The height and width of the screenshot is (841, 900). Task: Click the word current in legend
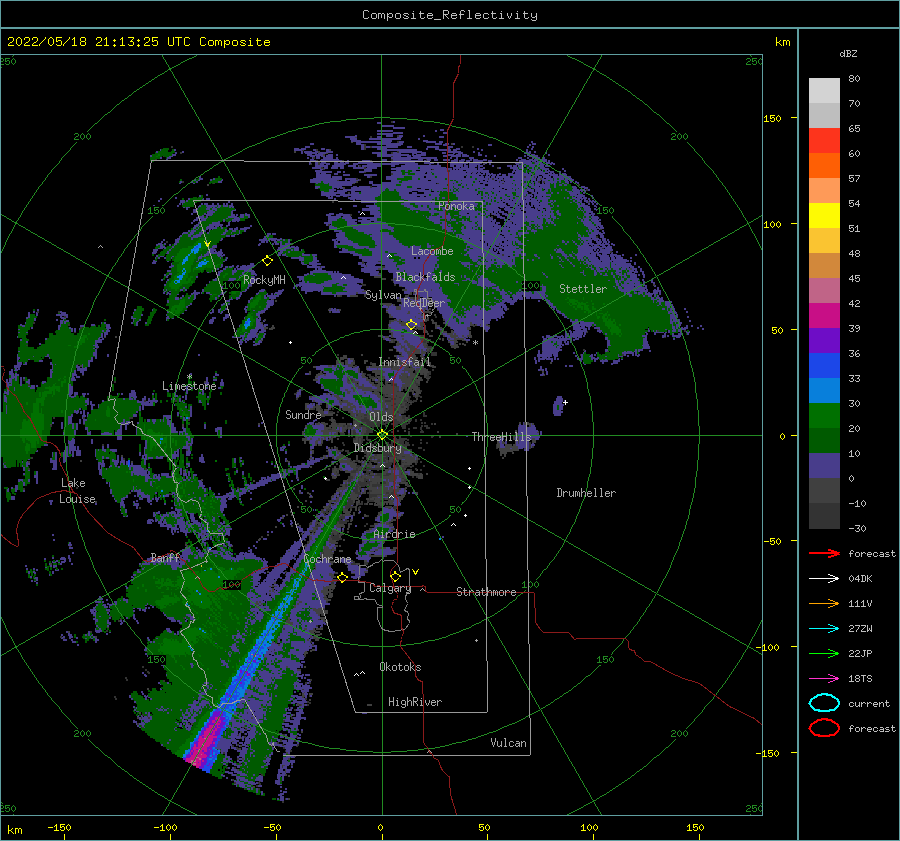(x=869, y=703)
